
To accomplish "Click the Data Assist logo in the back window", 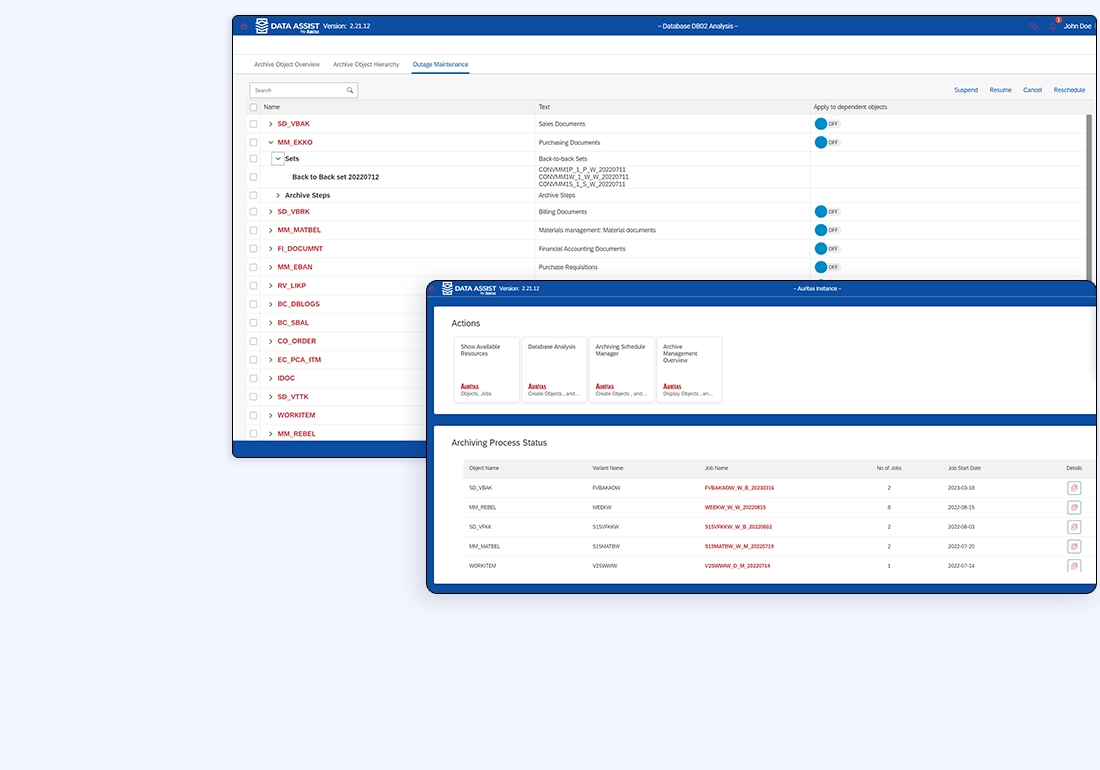I will click(288, 27).
